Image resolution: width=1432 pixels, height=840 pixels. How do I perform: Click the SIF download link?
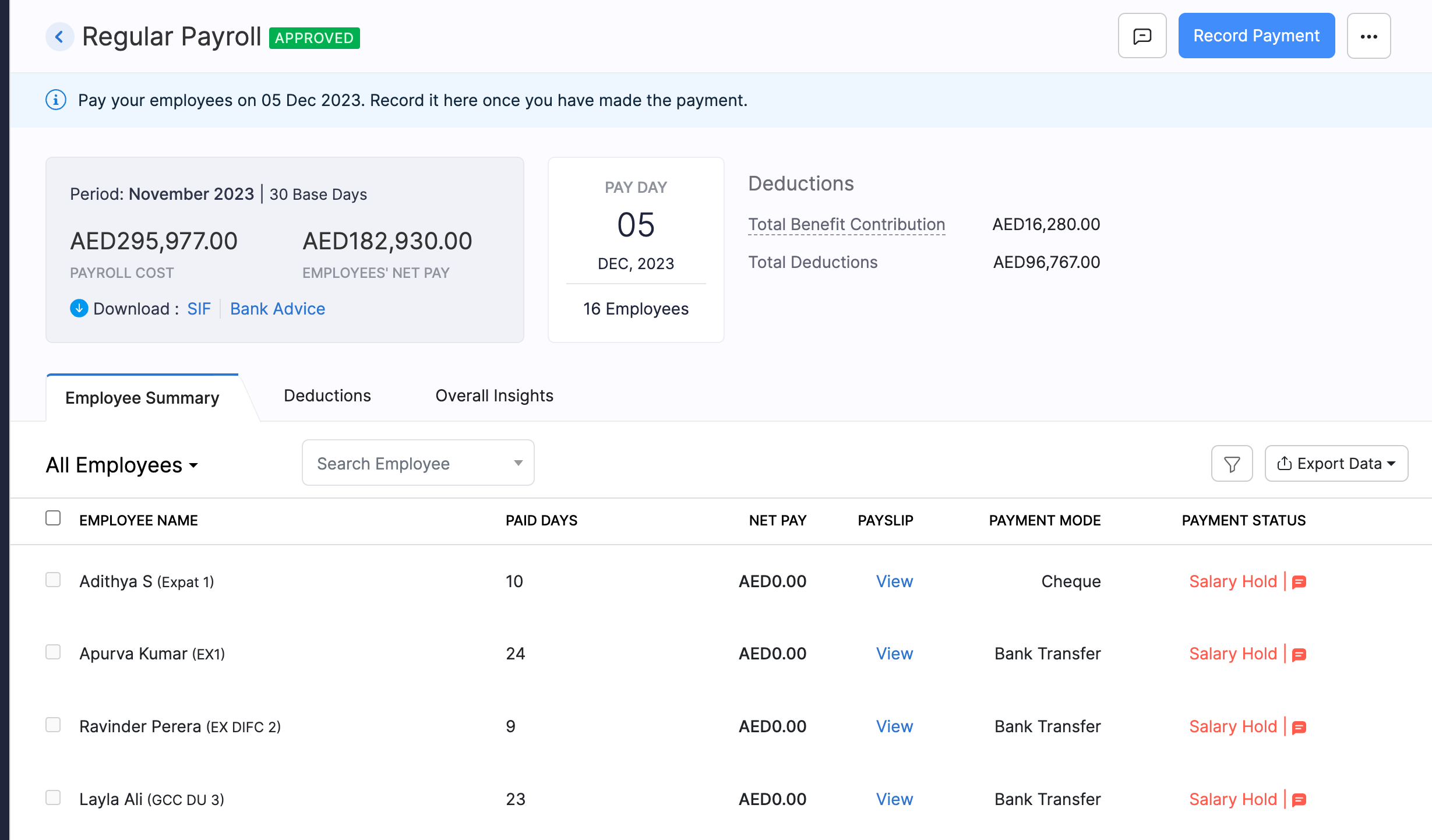coord(199,309)
